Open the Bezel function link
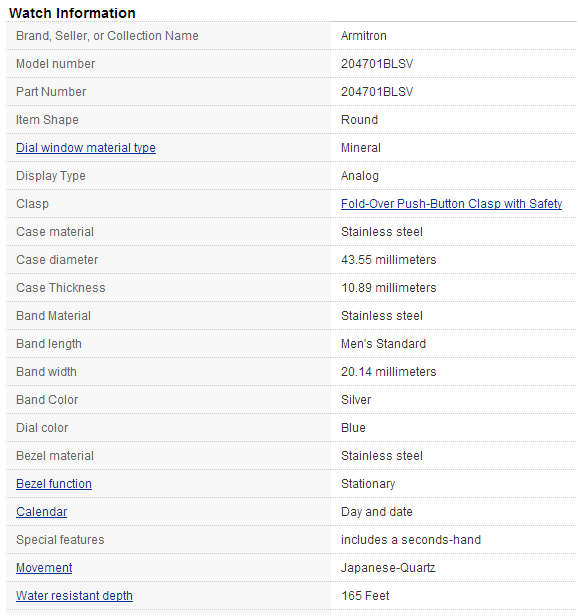The width and height of the screenshot is (578, 616). coord(54,484)
